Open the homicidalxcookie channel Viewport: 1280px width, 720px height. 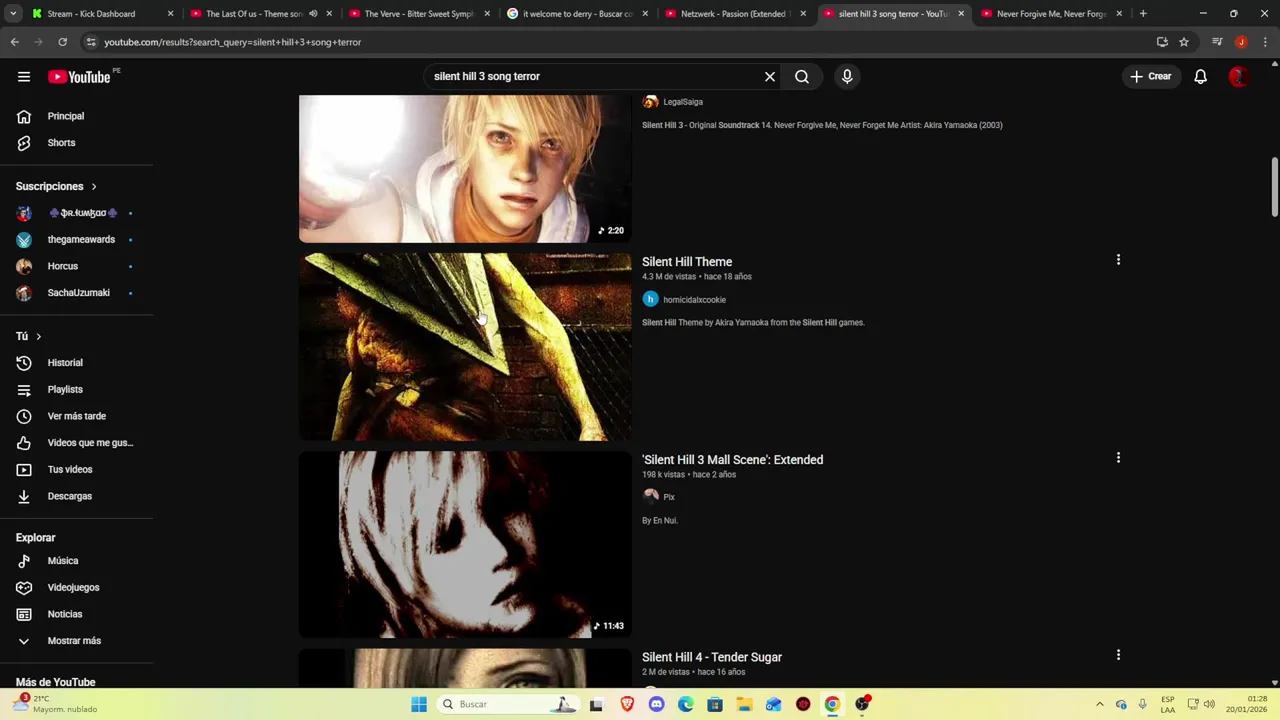pos(694,300)
